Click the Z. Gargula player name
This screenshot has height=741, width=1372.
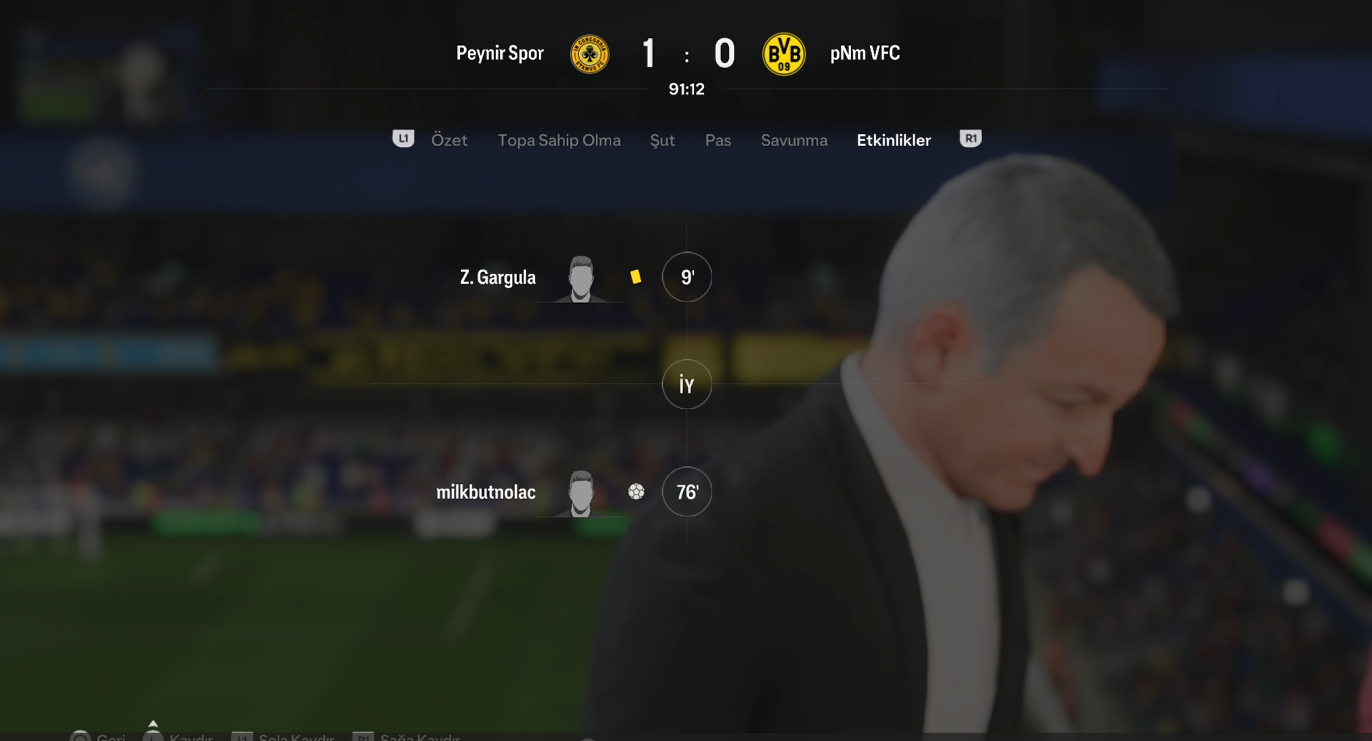(498, 277)
